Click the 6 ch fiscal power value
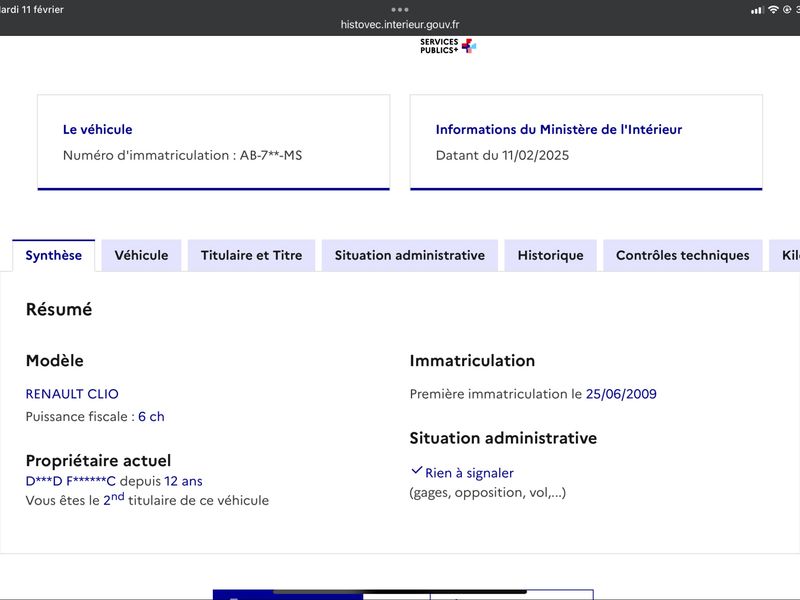The height and width of the screenshot is (600, 800). point(151,417)
